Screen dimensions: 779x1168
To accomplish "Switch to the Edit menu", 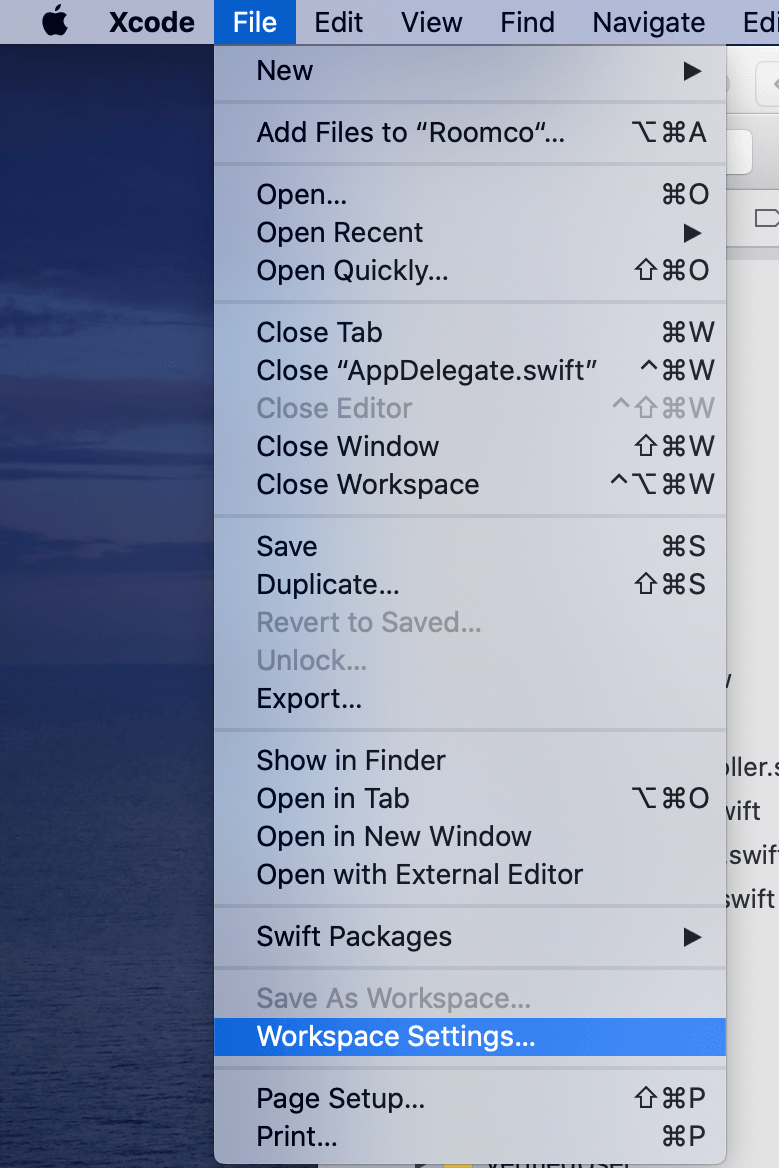I will (x=338, y=22).
